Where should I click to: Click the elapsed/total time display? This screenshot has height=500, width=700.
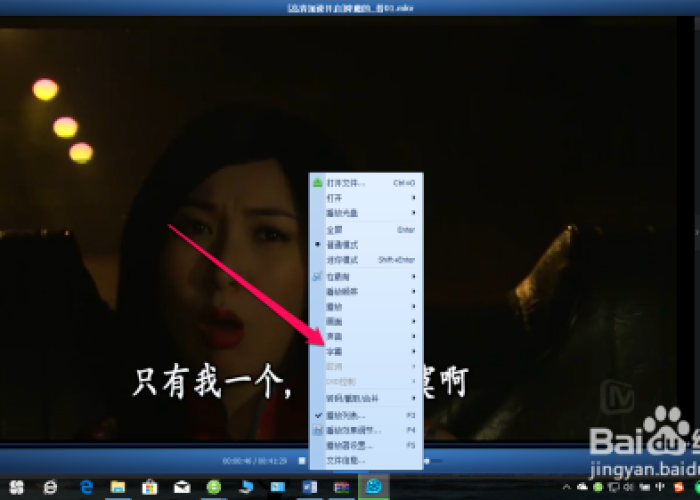[254, 461]
